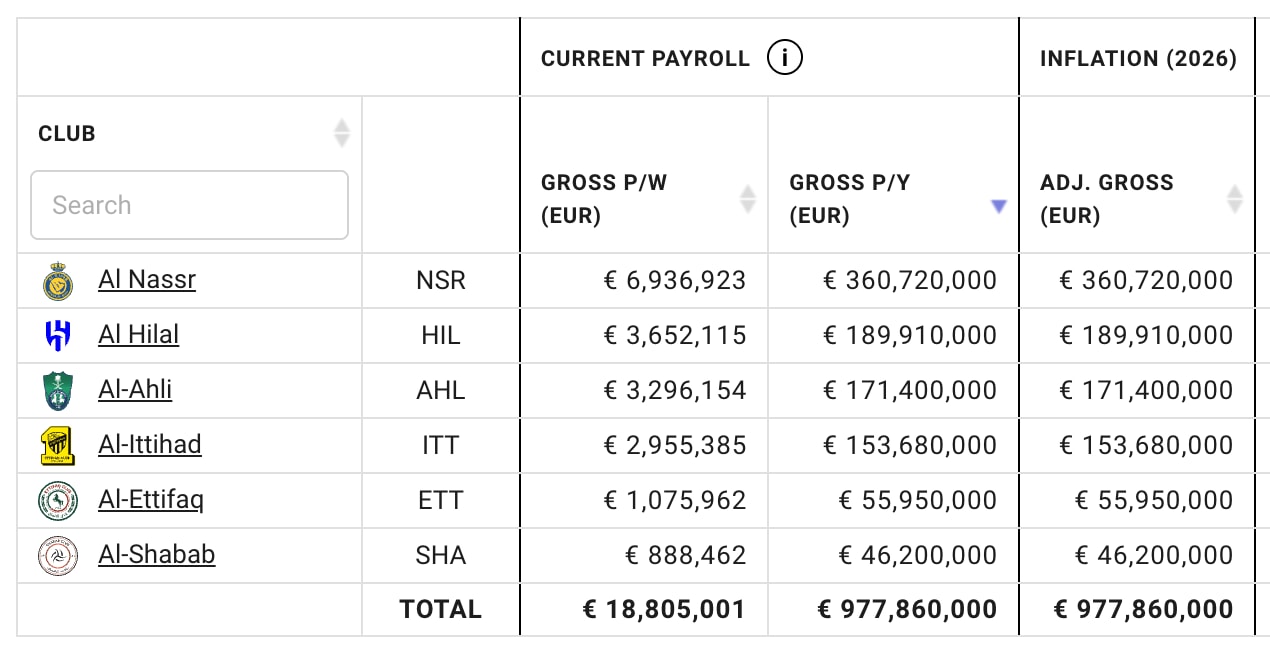Open the Al-Ahli club link
Screen dimensions: 1270x652
tap(135, 389)
